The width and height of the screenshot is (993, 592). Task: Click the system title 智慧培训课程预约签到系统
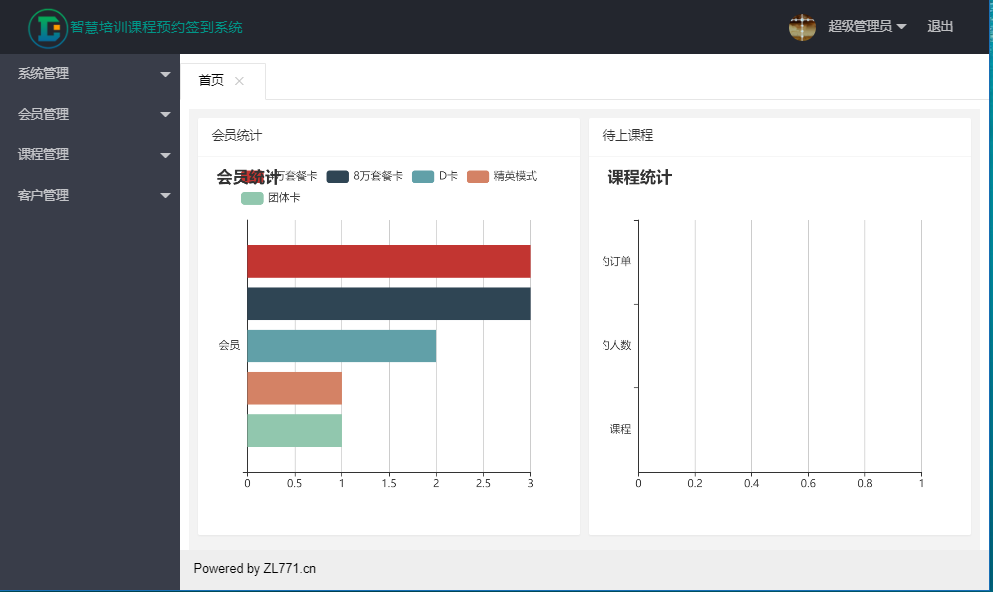156,28
